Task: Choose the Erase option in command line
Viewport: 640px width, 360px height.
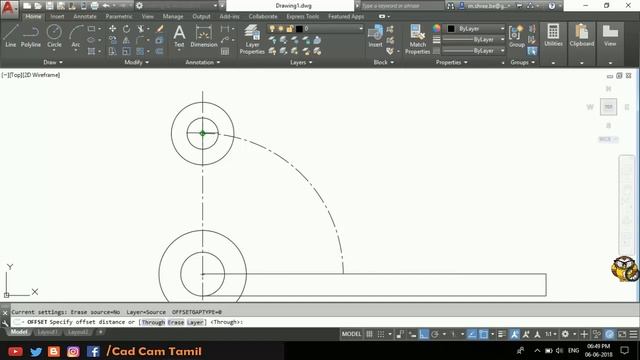Action: point(176,322)
